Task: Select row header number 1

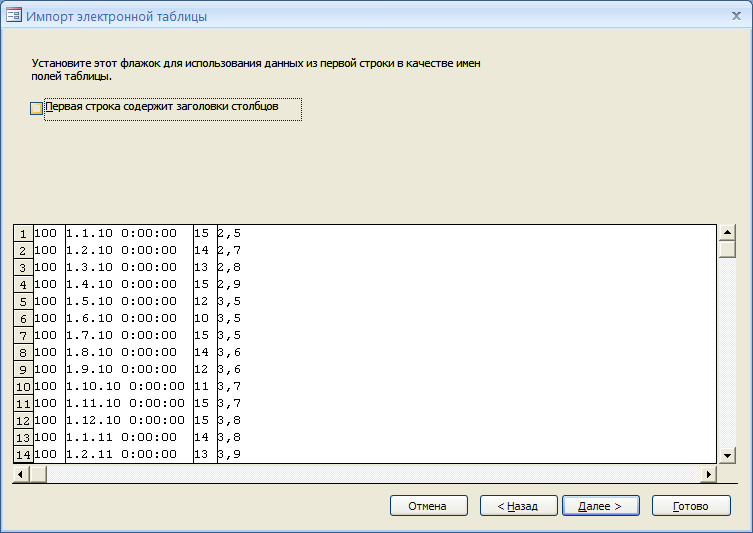Action: [23, 233]
